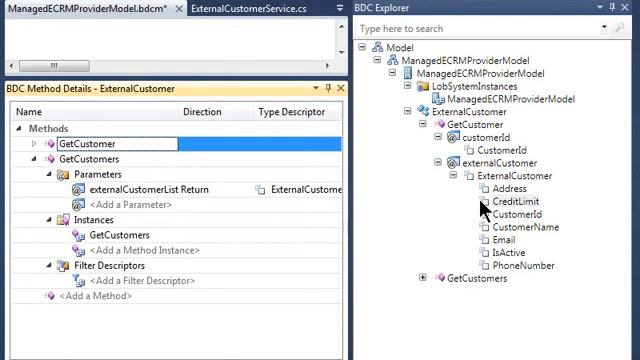The height and width of the screenshot is (360, 640).
Task: Collapse the customerId parameter node
Action: (438, 136)
